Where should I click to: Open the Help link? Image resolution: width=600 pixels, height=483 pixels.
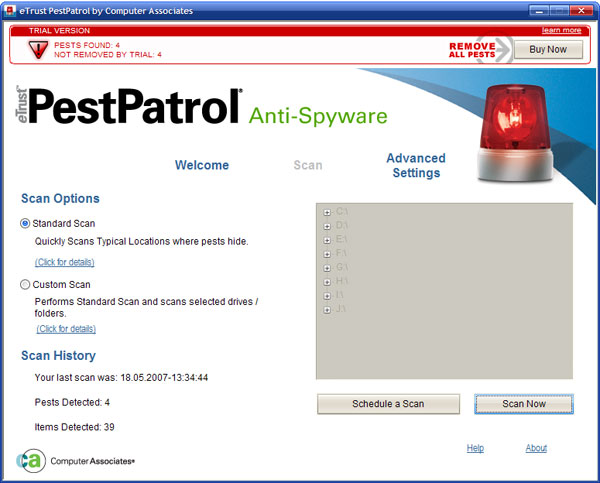[x=475, y=448]
